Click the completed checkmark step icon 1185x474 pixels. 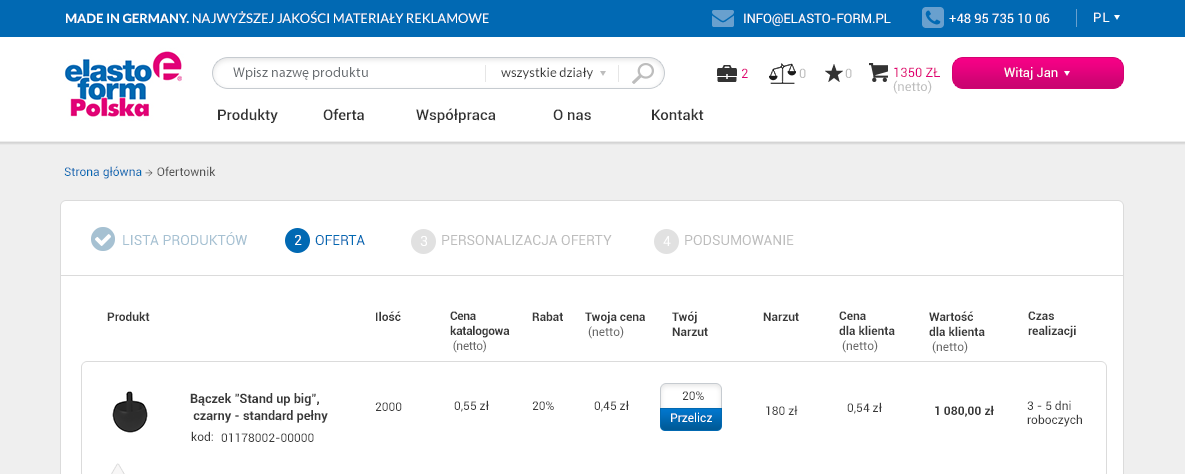point(103,240)
